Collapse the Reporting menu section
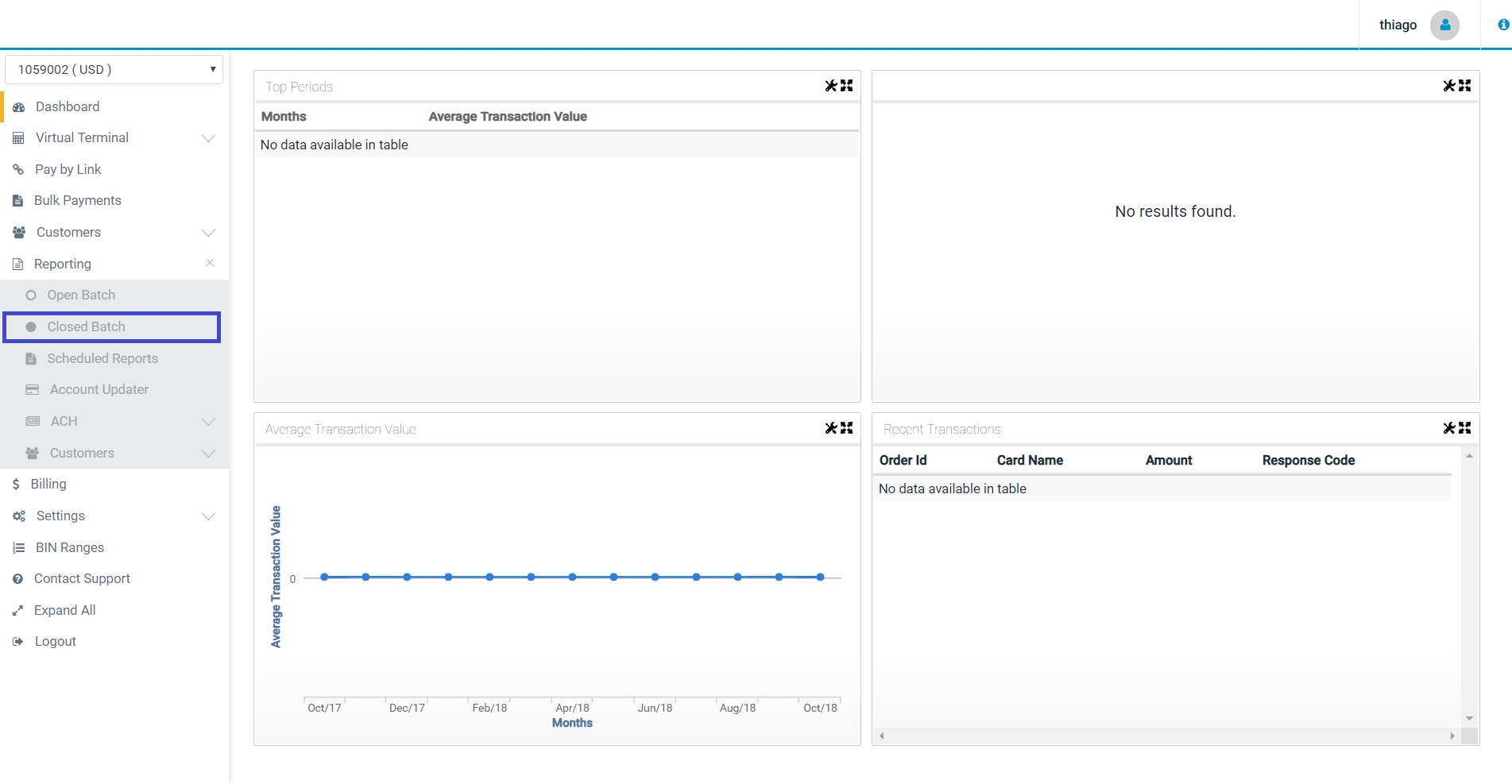1512x784 pixels. [x=210, y=263]
